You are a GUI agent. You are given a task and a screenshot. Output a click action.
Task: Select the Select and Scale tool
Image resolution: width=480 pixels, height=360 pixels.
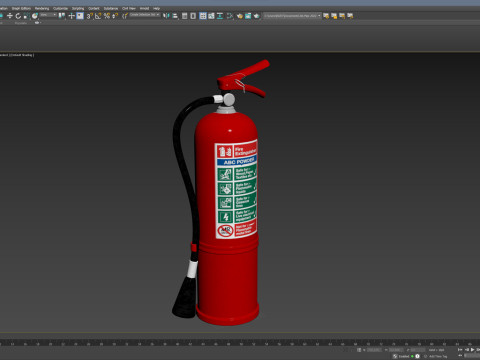pyautogui.click(x=26, y=16)
